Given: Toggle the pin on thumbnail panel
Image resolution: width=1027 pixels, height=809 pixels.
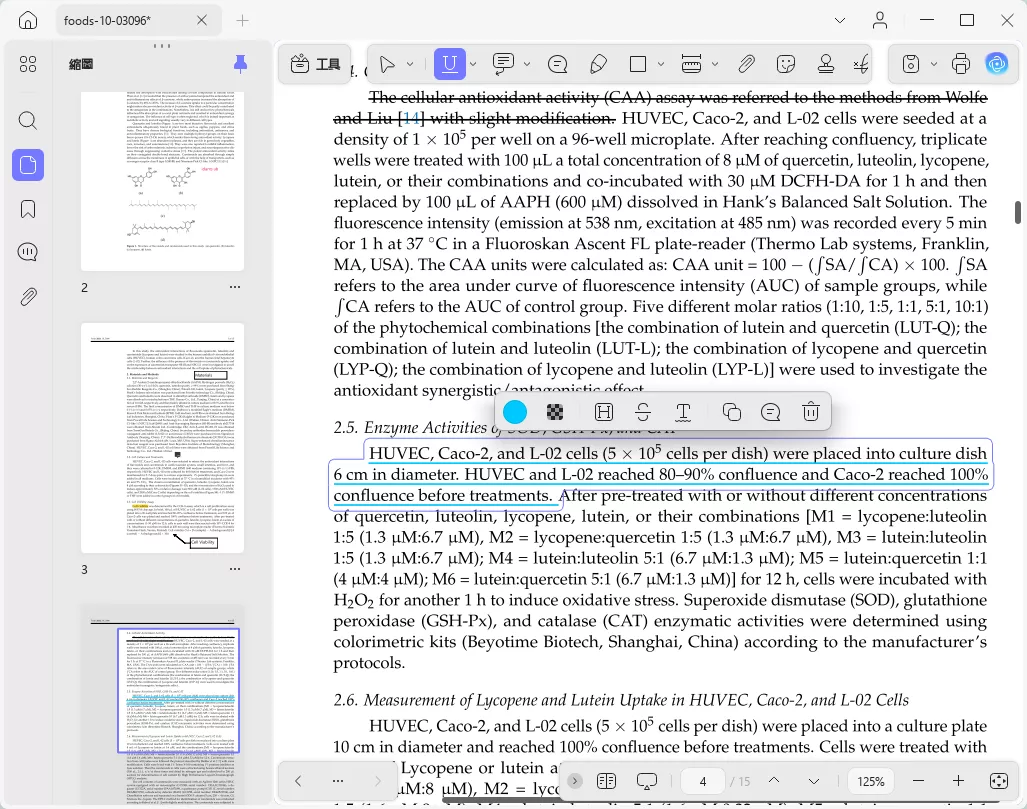Looking at the screenshot, I should [x=240, y=64].
